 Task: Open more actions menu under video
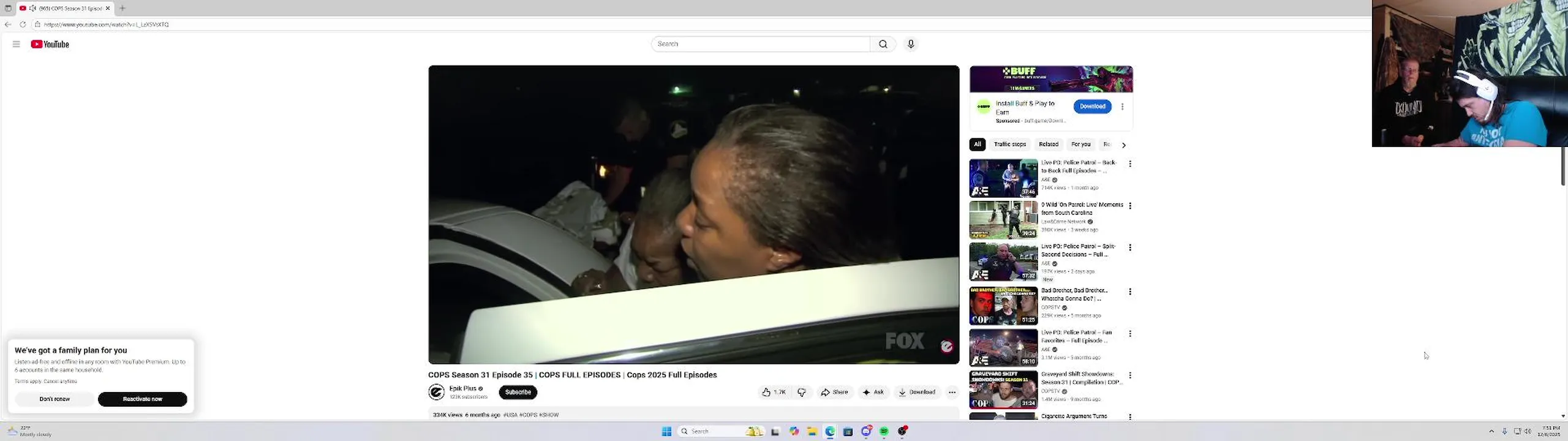point(952,392)
